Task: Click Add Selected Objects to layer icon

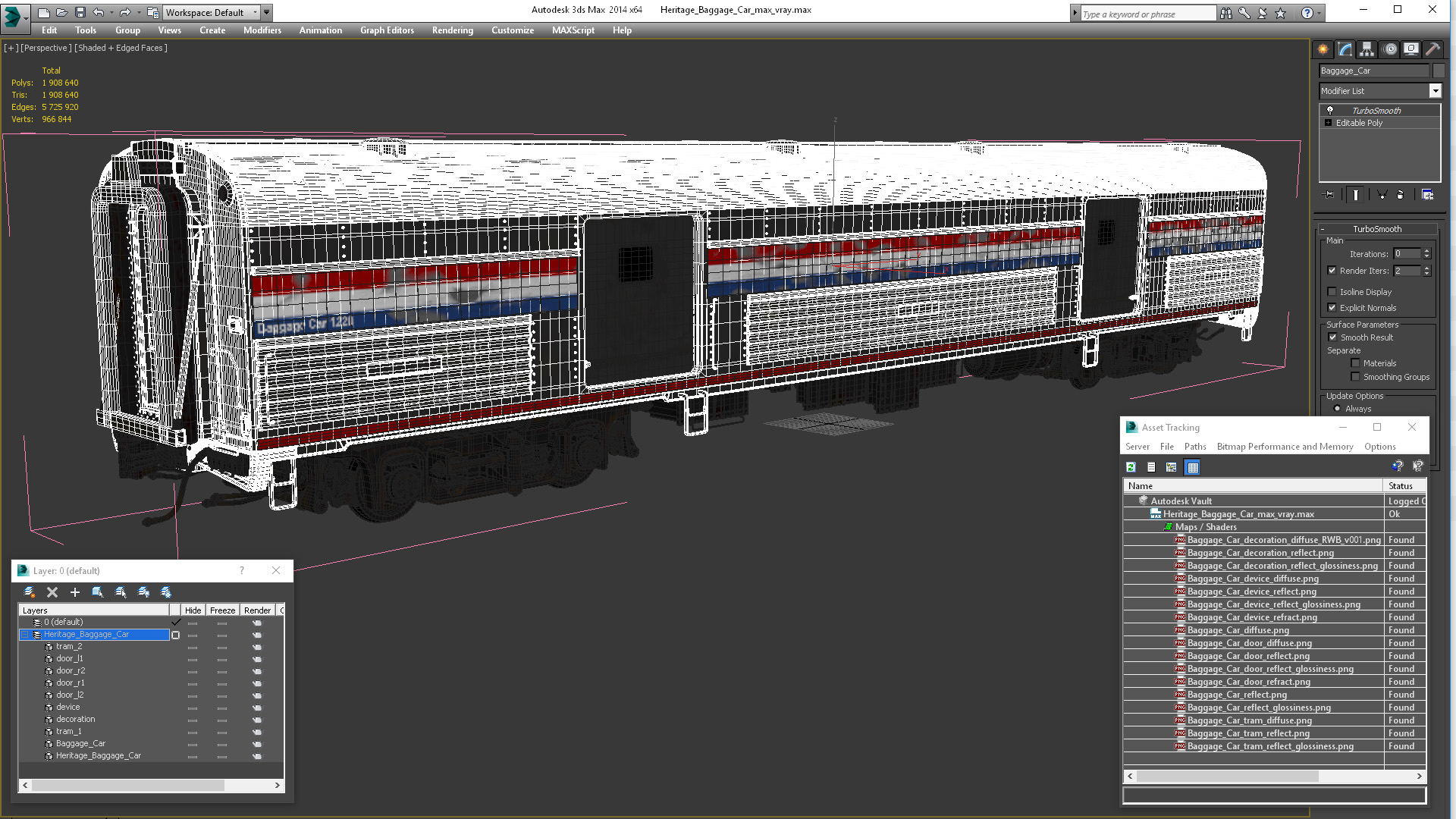Action: 75,592
